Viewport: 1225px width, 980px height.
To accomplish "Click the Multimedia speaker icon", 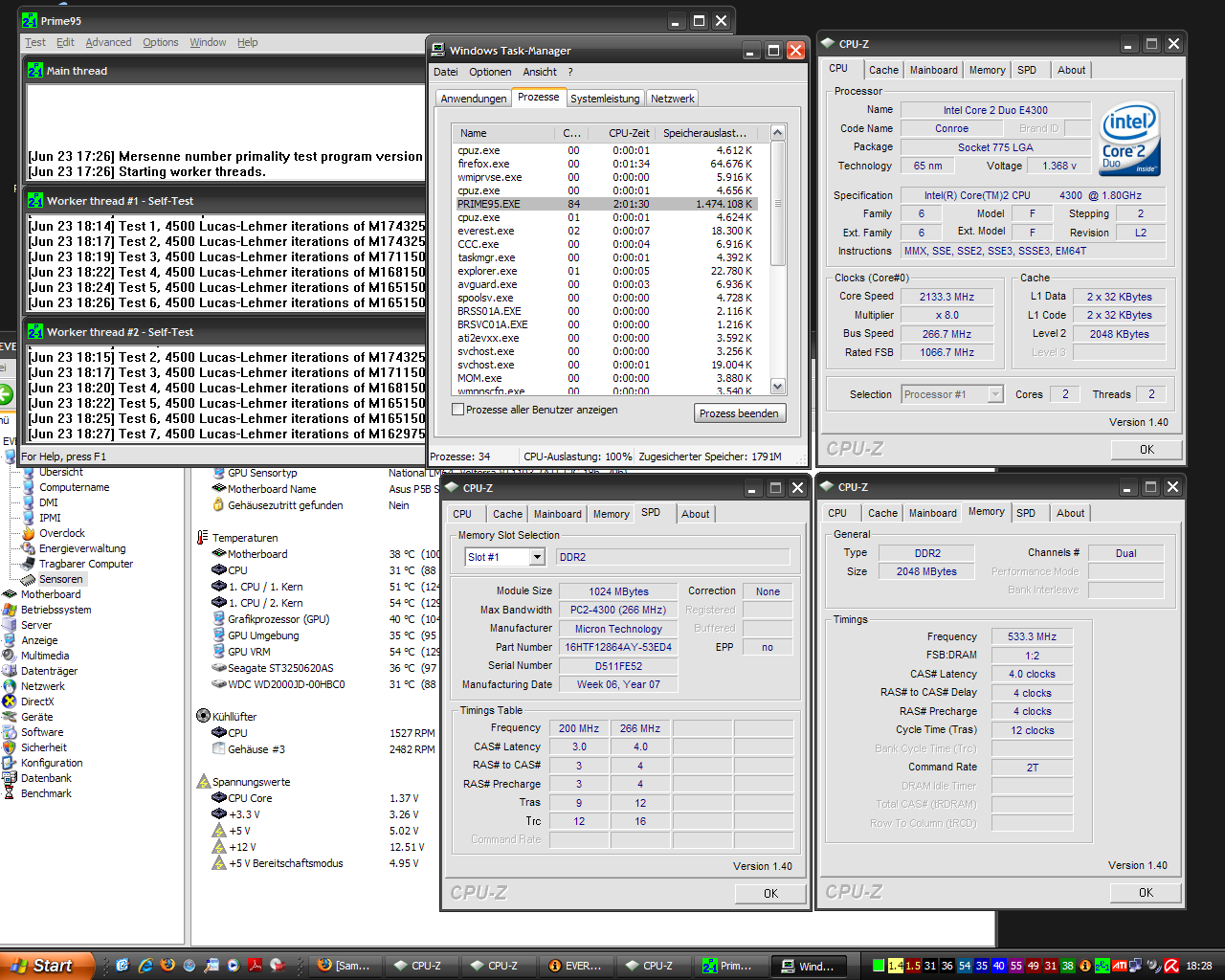I will (x=11, y=656).
